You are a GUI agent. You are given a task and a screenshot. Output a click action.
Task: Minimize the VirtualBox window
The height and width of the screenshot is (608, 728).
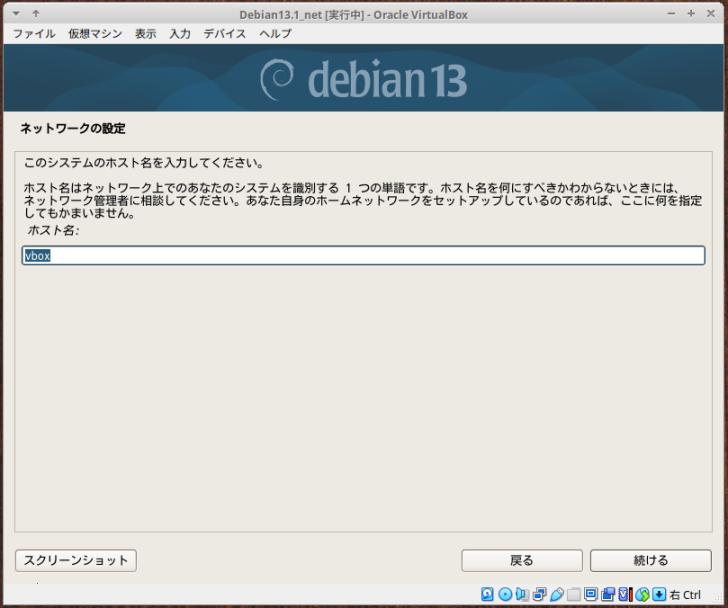(x=671, y=13)
